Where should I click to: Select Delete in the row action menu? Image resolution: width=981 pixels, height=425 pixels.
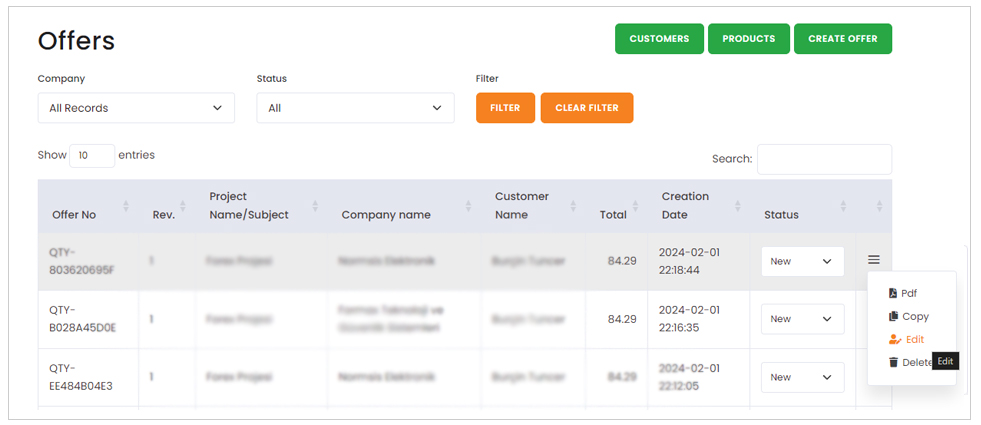tap(915, 362)
